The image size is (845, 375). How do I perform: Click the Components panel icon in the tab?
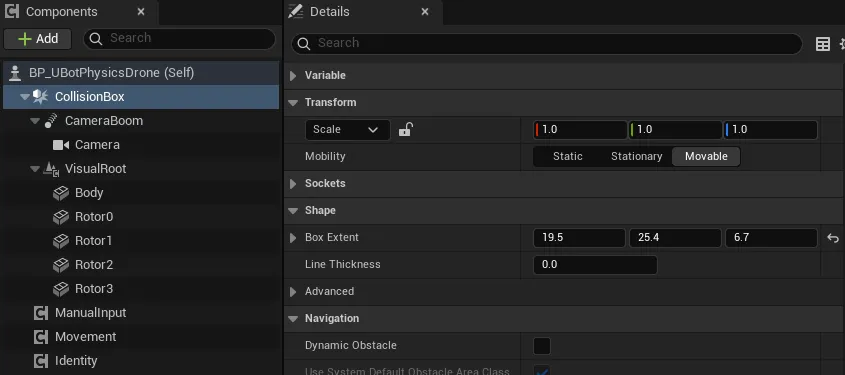pyautogui.click(x=12, y=11)
